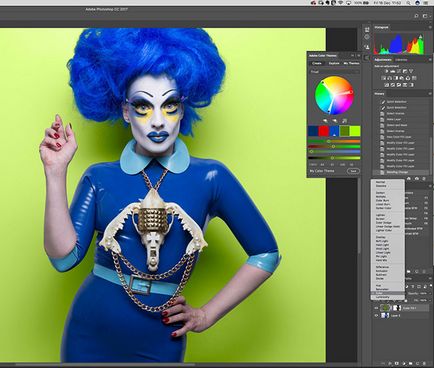Hide the Color Fill 1 layer
Viewport: 434px width, 368px height.
[x=376, y=308]
